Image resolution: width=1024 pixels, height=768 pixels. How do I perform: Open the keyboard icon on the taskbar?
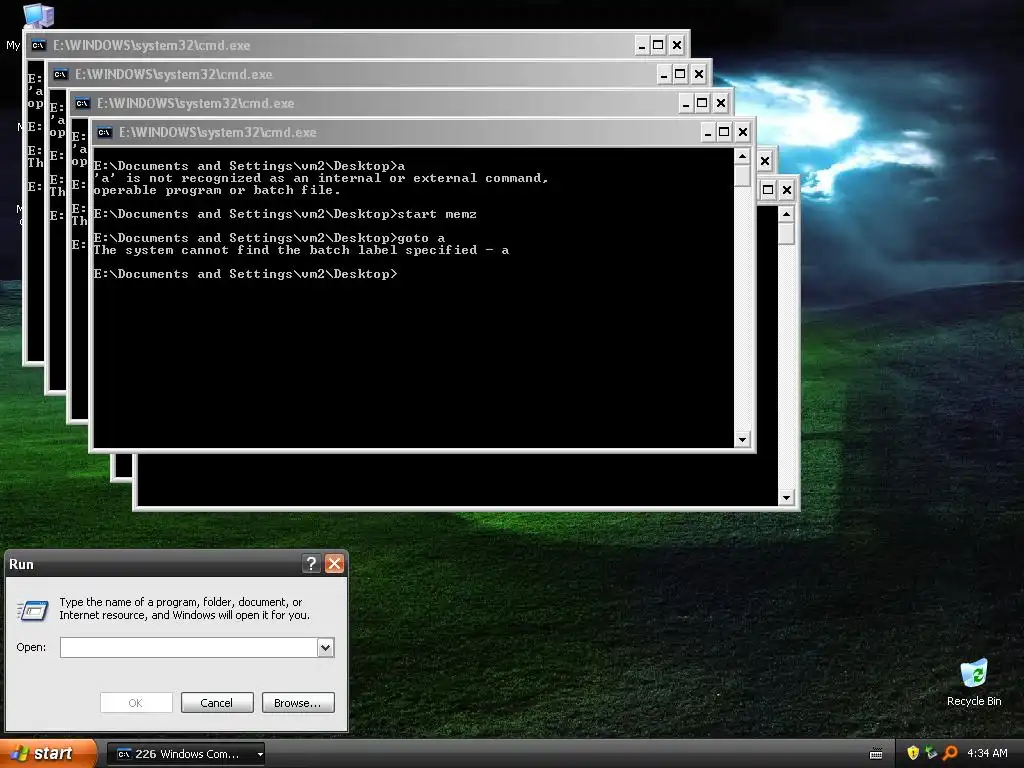pos(876,754)
